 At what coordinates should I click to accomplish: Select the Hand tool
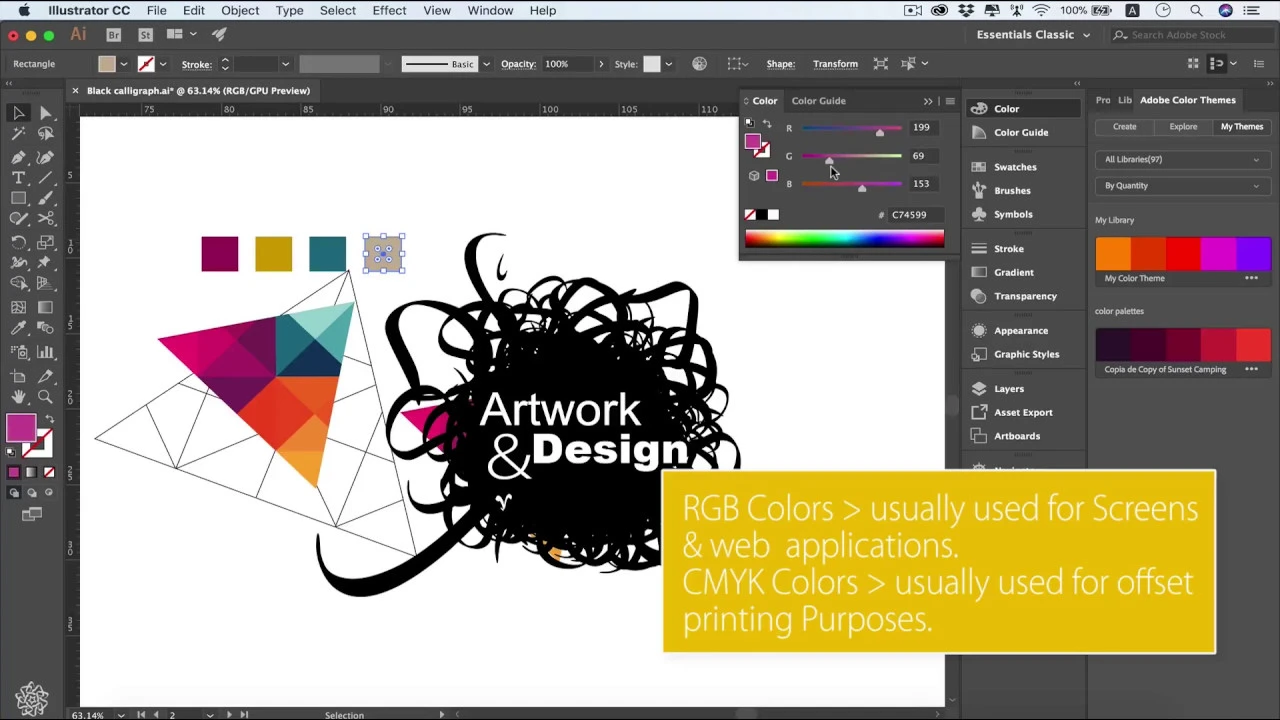18,397
